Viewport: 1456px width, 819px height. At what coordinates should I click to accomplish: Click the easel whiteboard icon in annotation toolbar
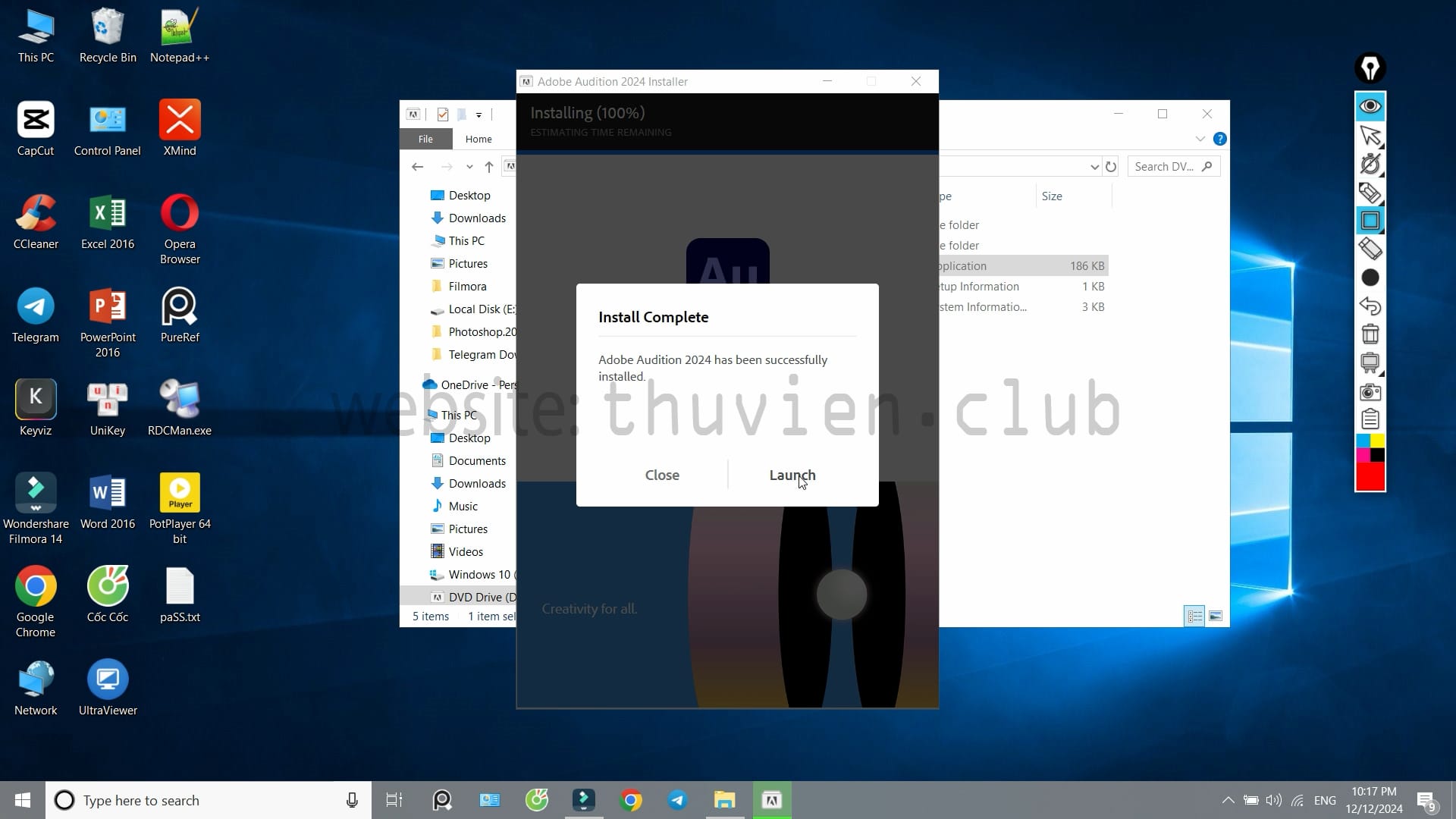(1370, 362)
